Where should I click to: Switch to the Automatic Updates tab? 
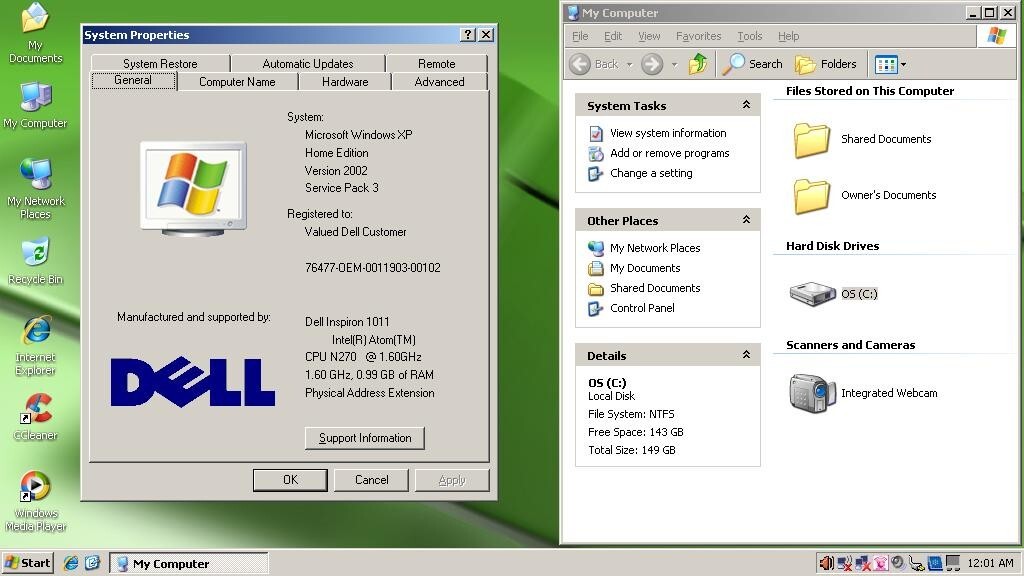308,63
